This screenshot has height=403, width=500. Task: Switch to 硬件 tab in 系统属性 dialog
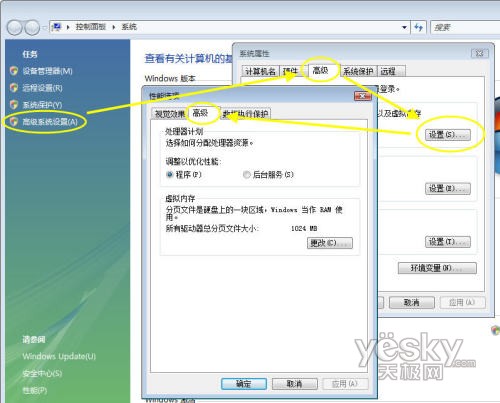pyautogui.click(x=290, y=71)
